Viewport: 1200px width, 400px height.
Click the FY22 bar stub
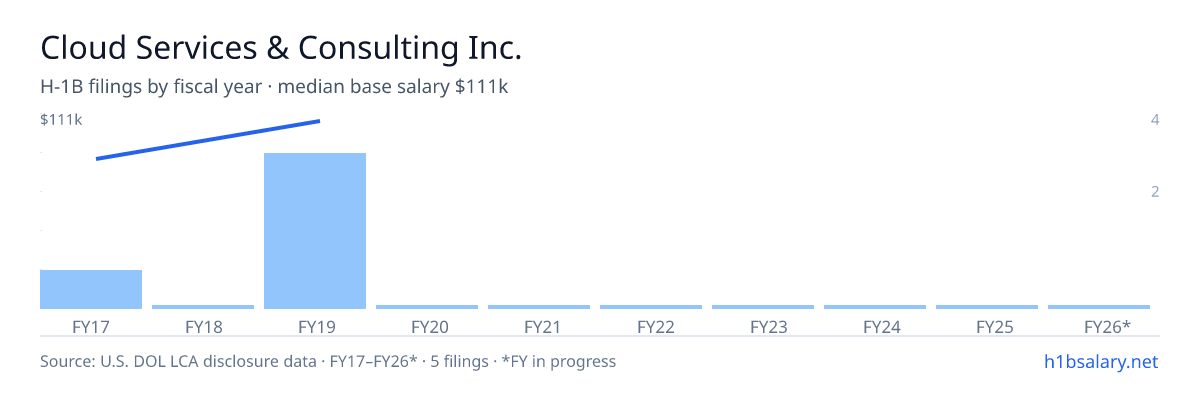(x=651, y=307)
